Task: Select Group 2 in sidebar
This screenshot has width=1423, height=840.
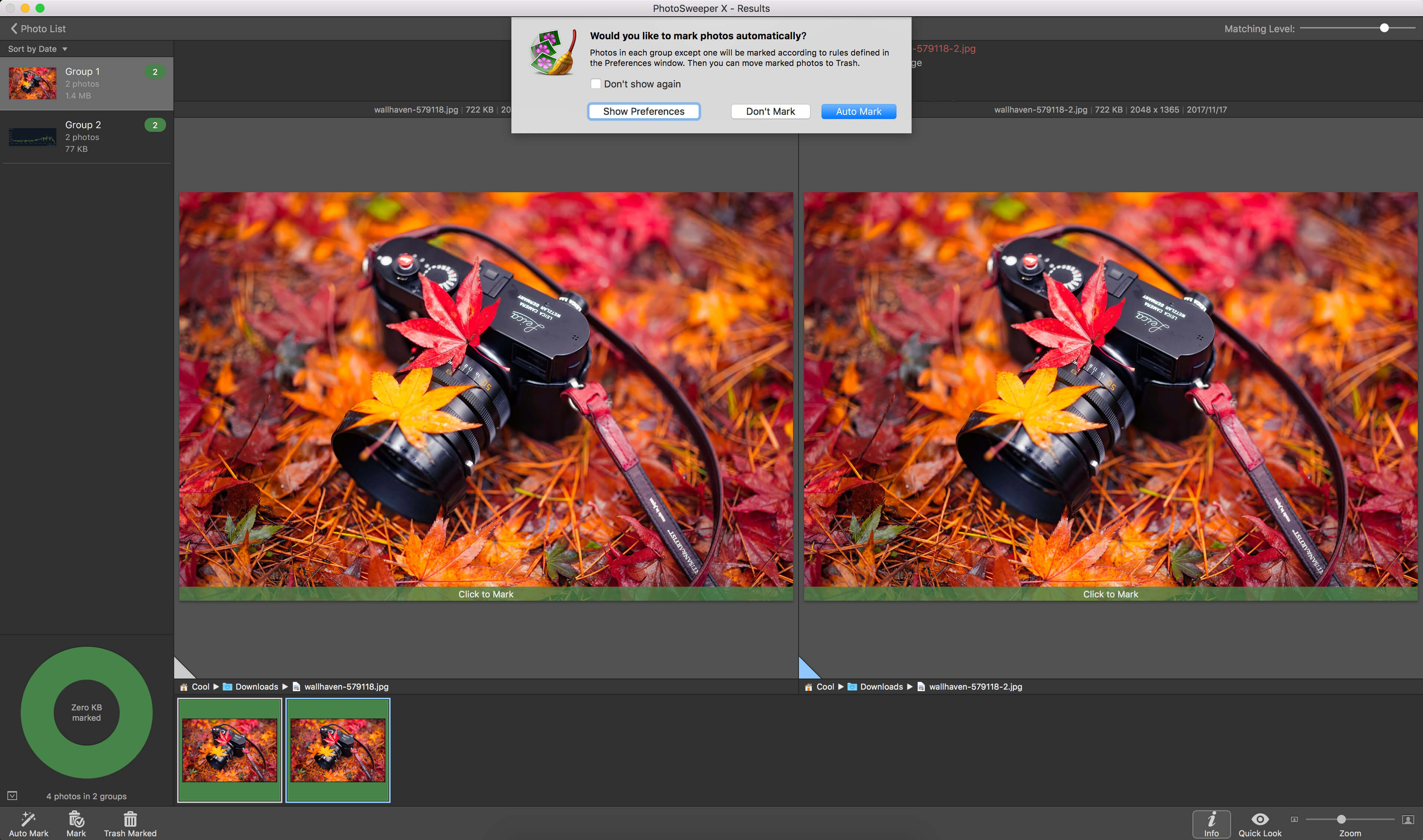Action: [x=87, y=136]
